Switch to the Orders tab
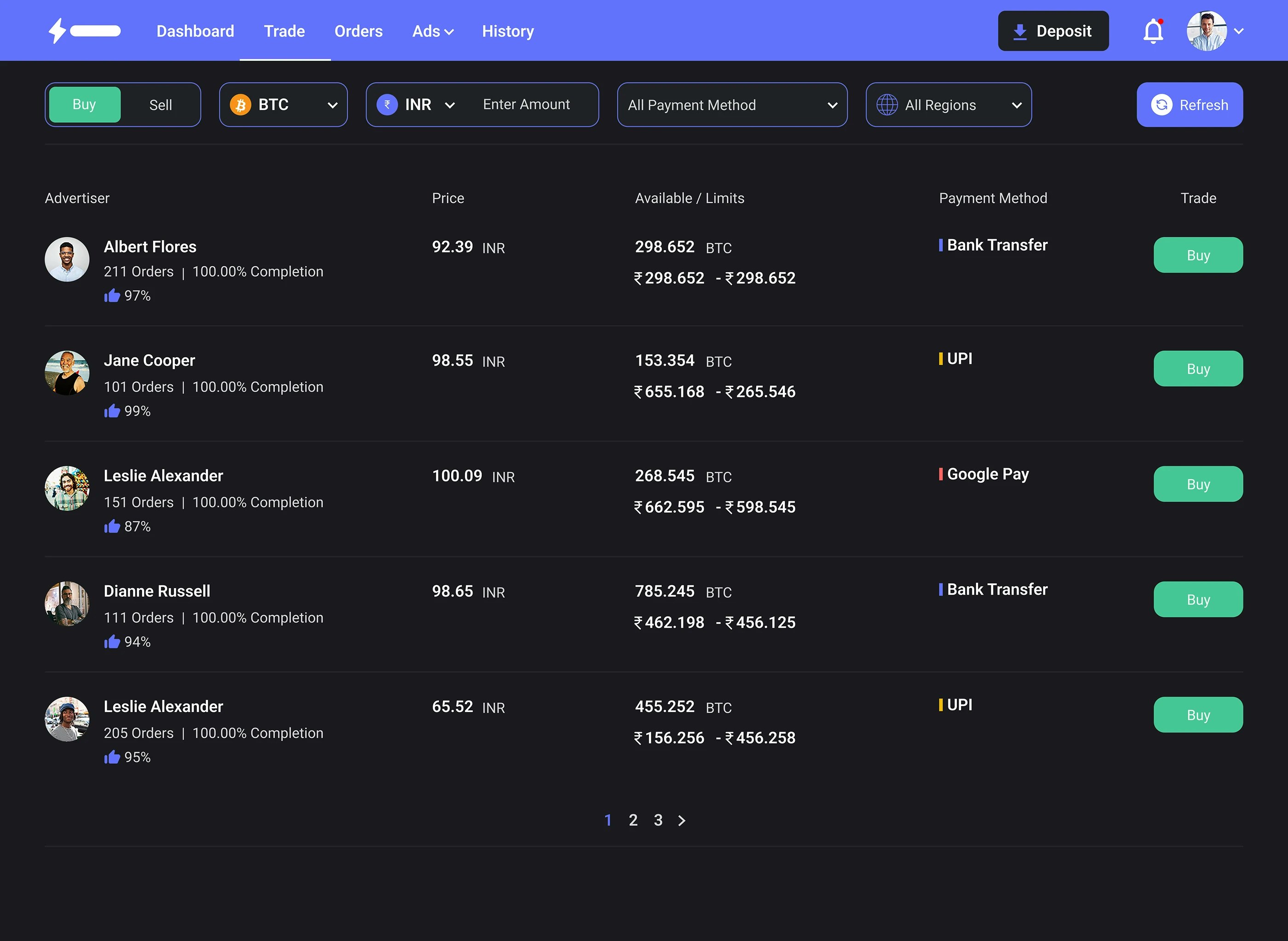Viewport: 1288px width, 941px height. click(358, 31)
